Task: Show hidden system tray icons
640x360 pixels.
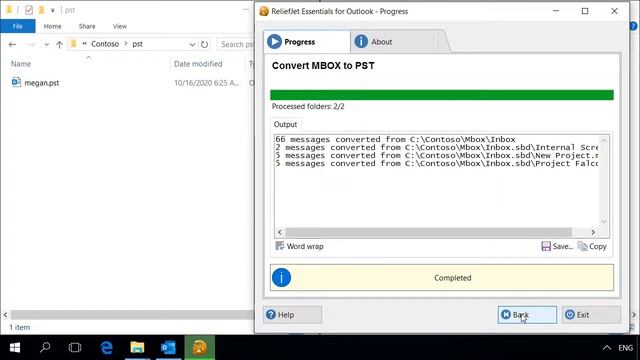Action: [x=607, y=348]
